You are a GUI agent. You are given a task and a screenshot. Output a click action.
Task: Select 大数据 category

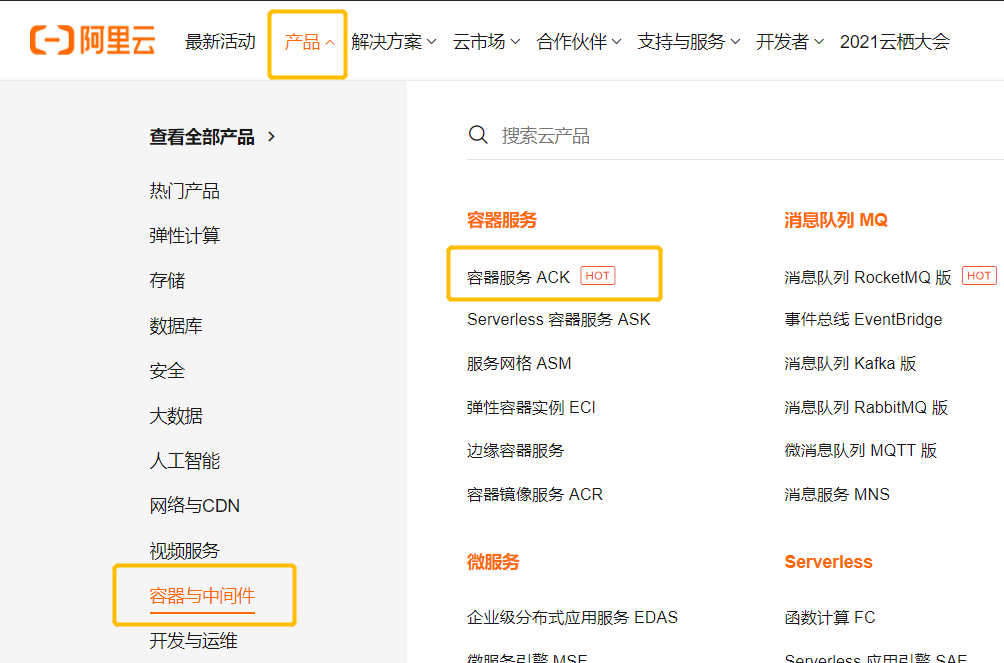(176, 416)
